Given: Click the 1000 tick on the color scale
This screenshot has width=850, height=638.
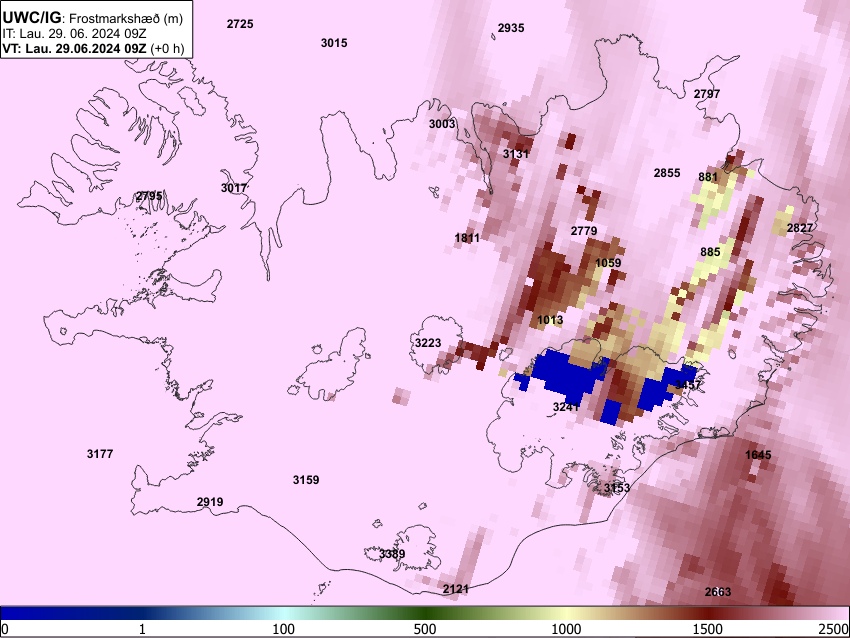Looking at the screenshot, I should point(566,629).
